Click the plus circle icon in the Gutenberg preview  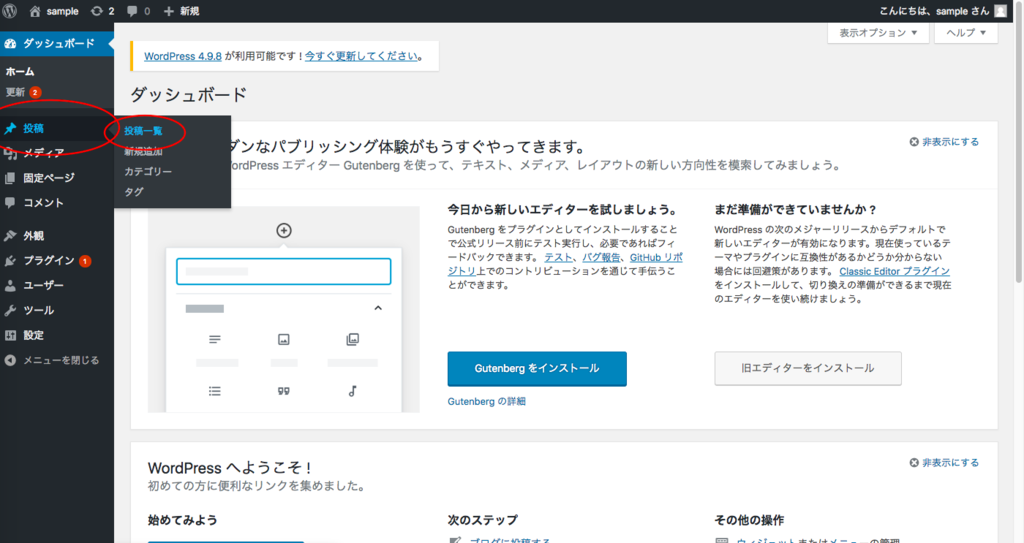[x=284, y=231]
